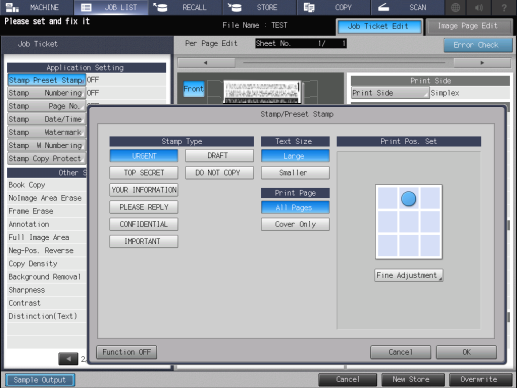The height and width of the screenshot is (388, 517).
Task: Open the SCAN tab
Action: (x=408, y=7)
